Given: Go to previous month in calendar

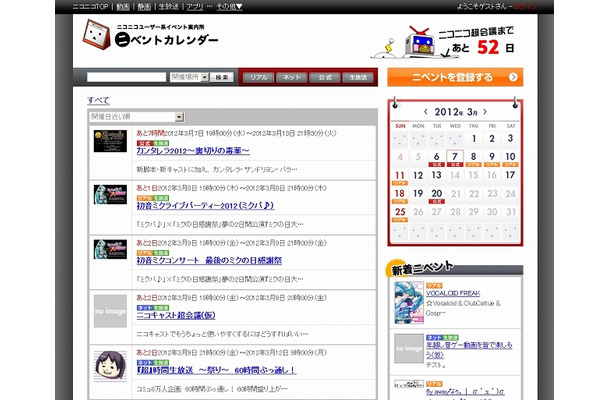Looking at the screenshot, I should click(426, 112).
